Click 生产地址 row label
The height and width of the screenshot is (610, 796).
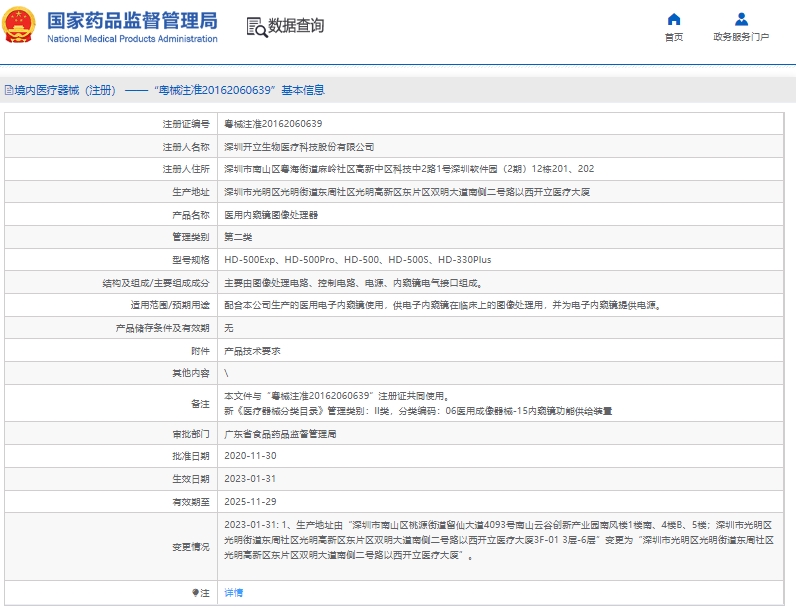tap(190, 192)
